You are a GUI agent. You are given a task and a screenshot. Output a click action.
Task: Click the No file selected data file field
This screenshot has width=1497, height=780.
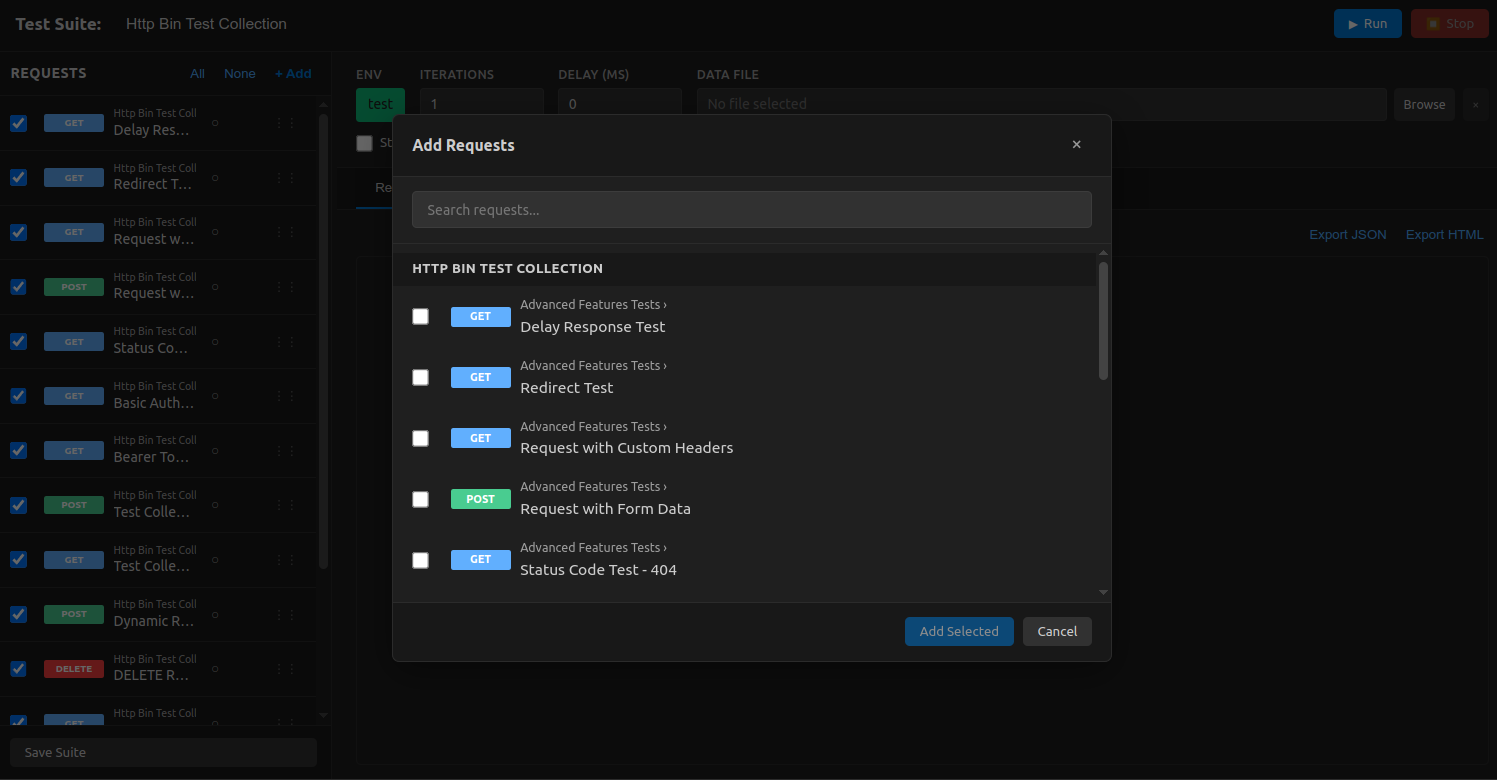[x=1042, y=104]
